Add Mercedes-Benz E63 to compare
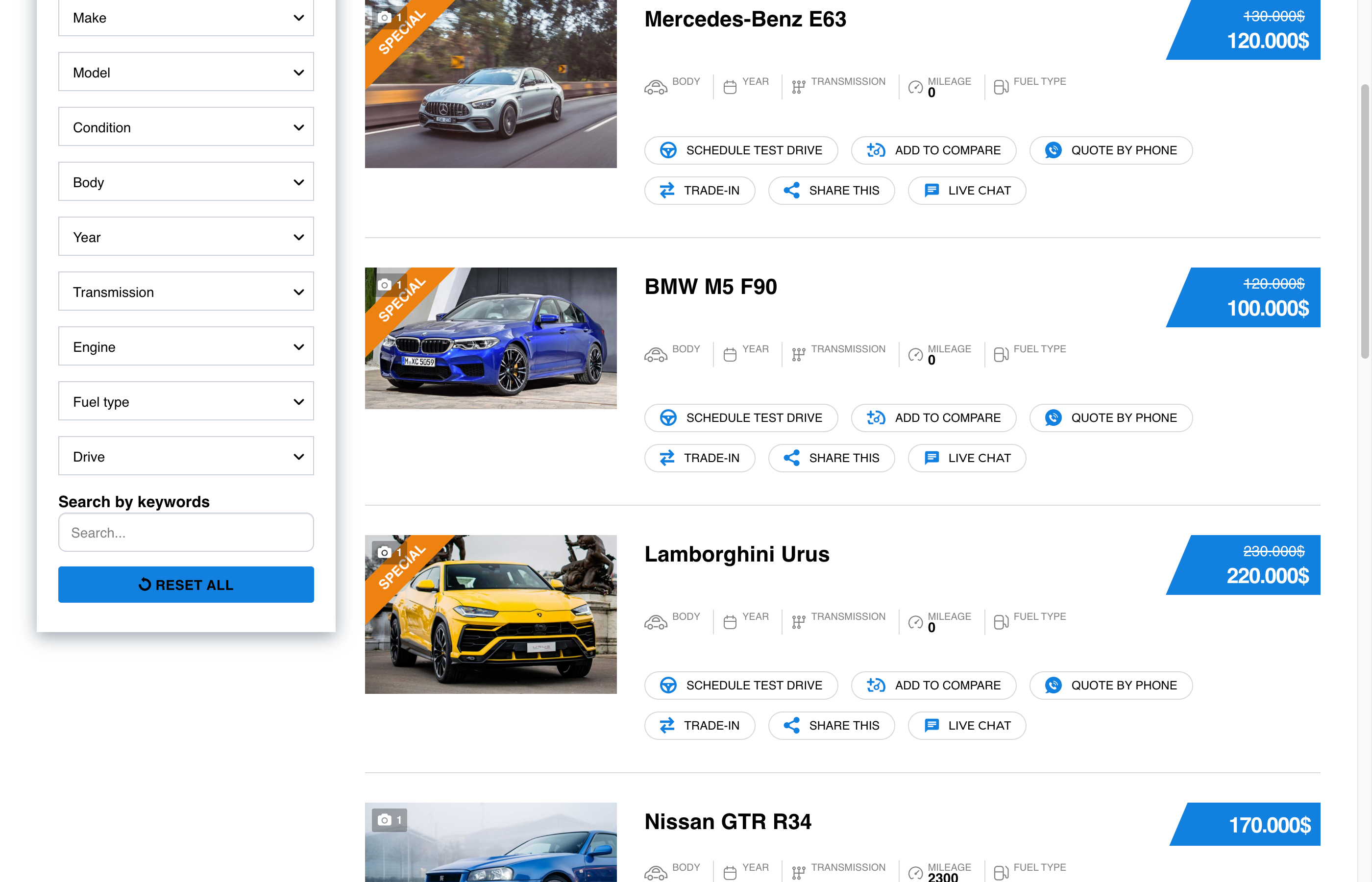This screenshot has width=1372, height=882. [x=933, y=150]
